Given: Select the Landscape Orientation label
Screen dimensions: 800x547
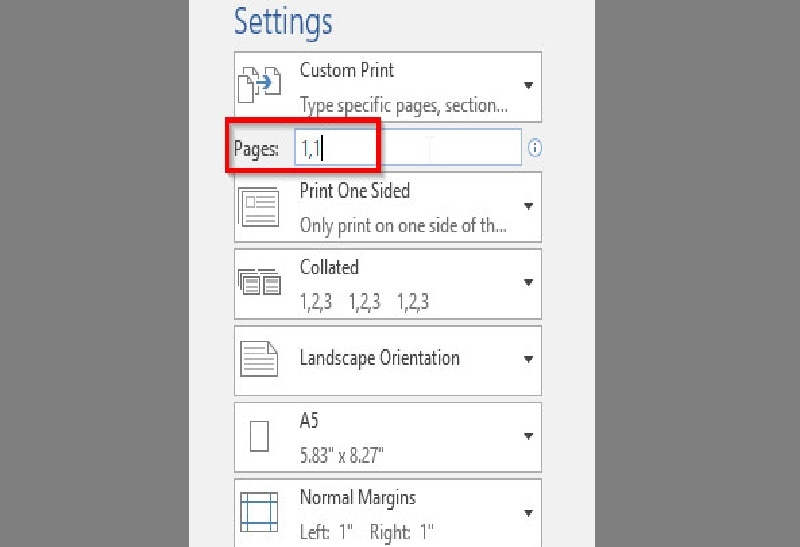Looking at the screenshot, I should click(x=380, y=359).
